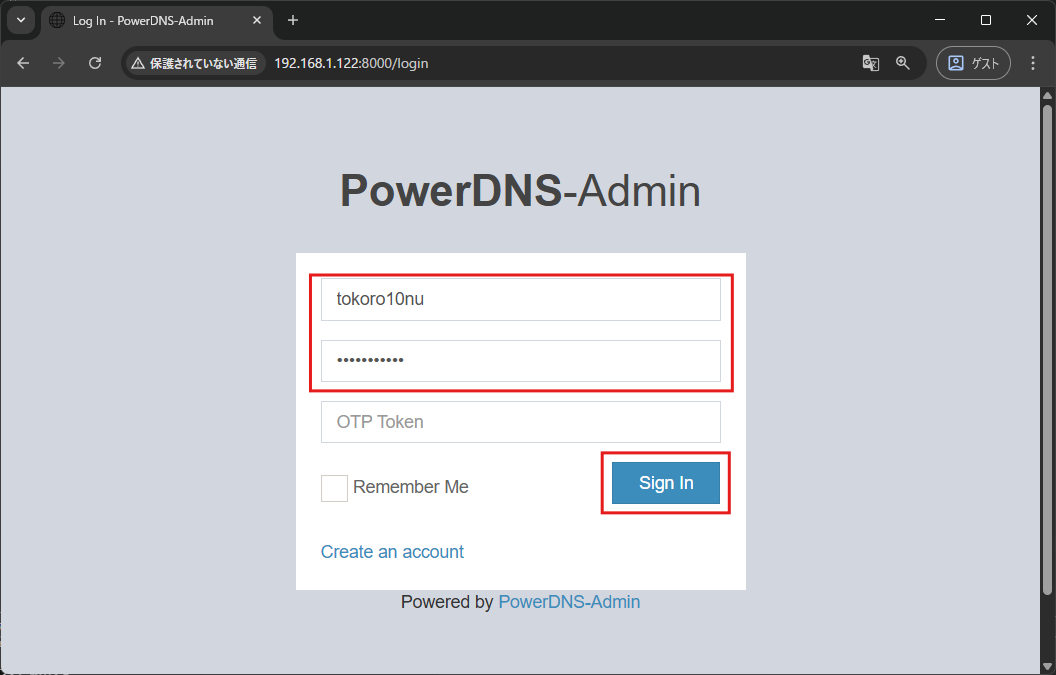This screenshot has height=675, width=1056.
Task: Click the PowerDNS-Admin page heading
Action: click(521, 191)
